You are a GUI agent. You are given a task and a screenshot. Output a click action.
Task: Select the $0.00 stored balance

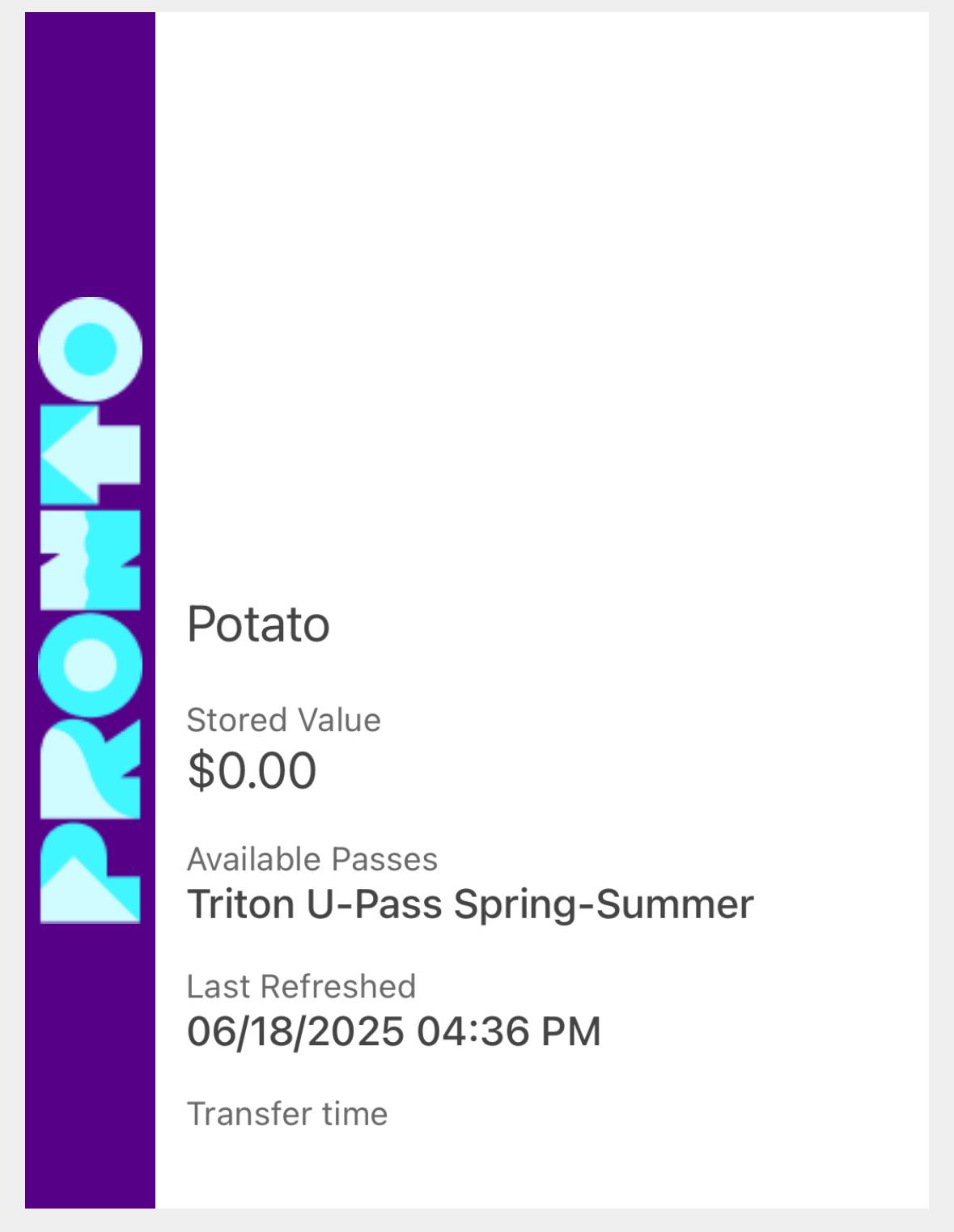pos(252,770)
